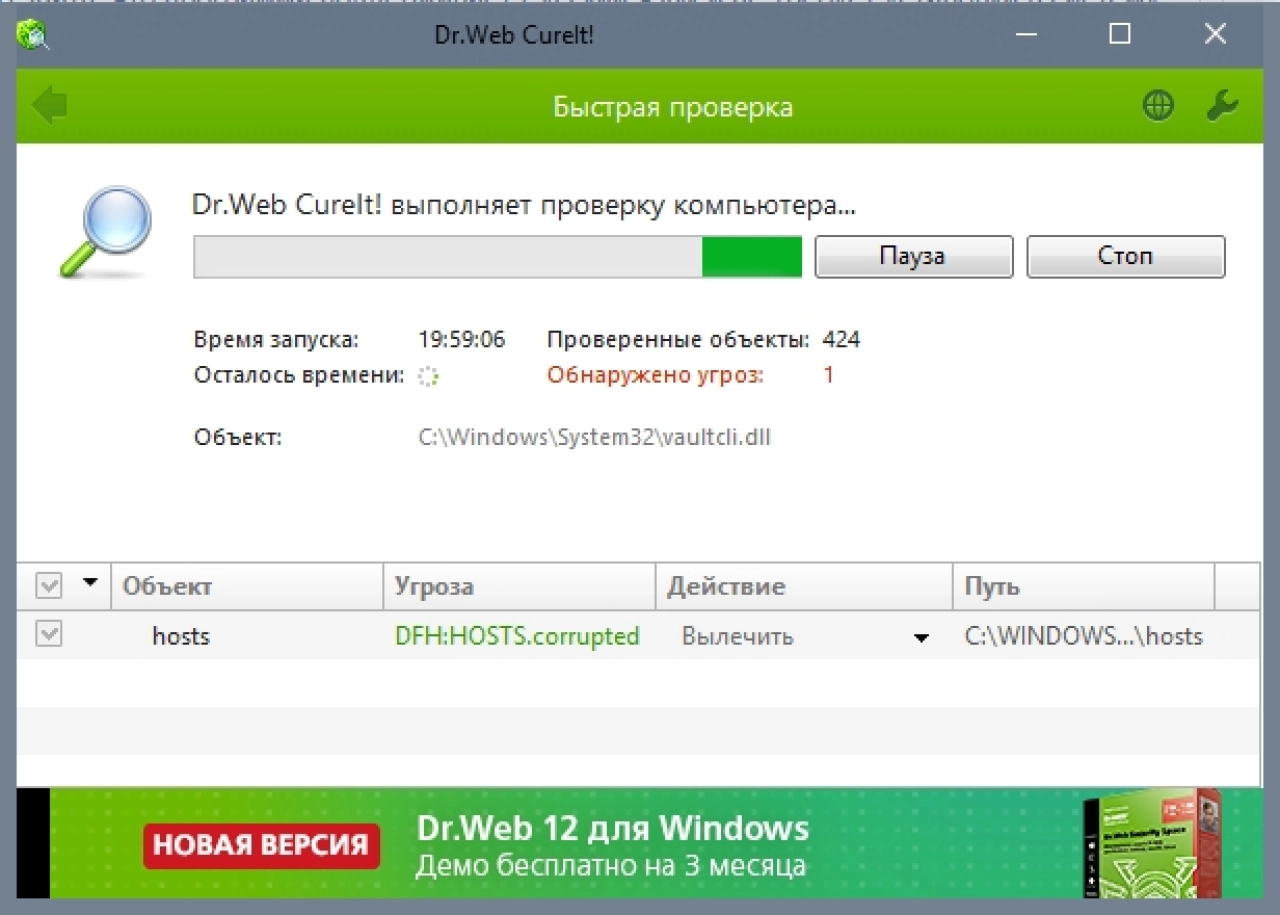This screenshot has height=915, width=1280.
Task: Open the select-all dropdown arrow in header
Action: pos(90,582)
